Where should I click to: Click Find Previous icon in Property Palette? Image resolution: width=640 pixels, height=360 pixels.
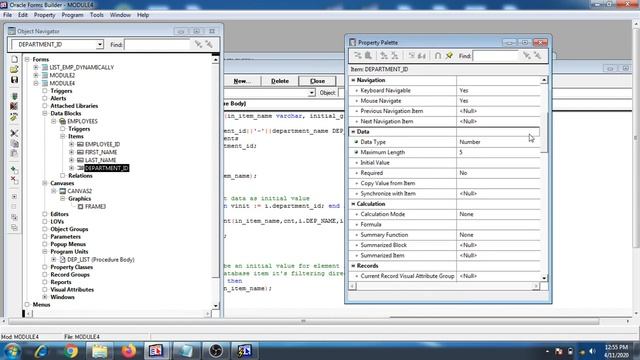(538, 56)
